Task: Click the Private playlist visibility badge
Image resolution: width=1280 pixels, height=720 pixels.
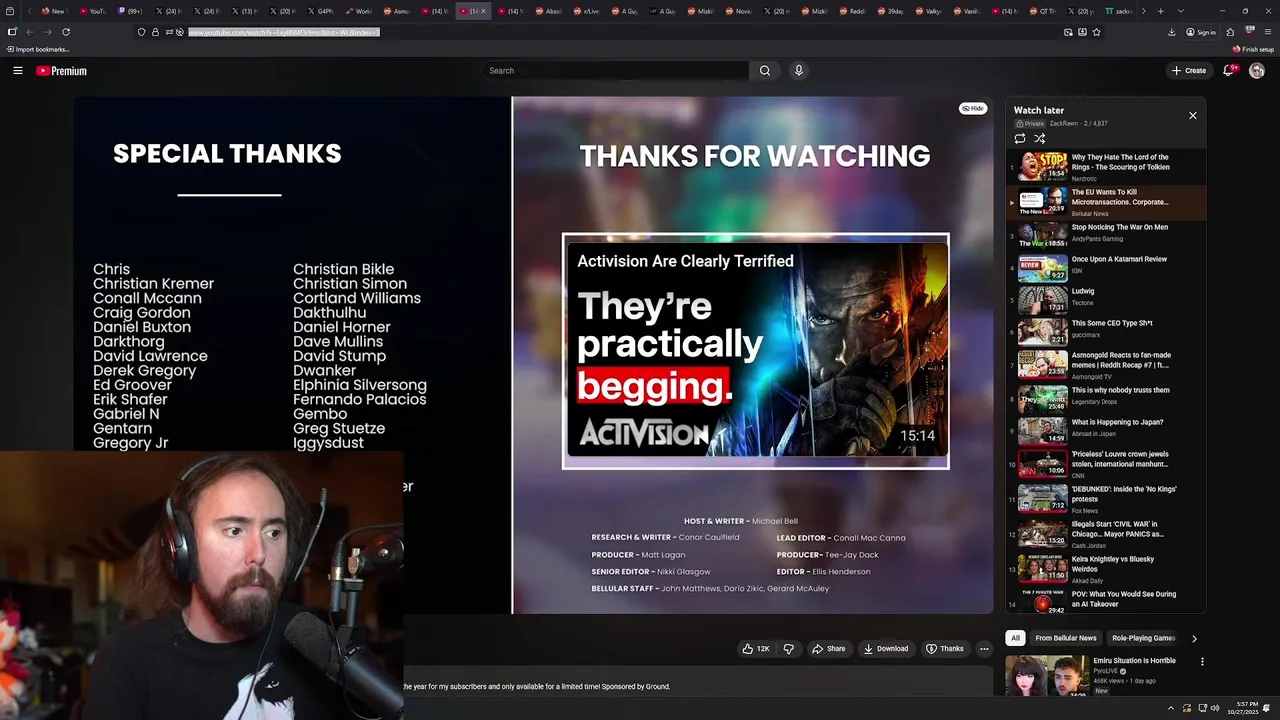Action: (x=1031, y=124)
